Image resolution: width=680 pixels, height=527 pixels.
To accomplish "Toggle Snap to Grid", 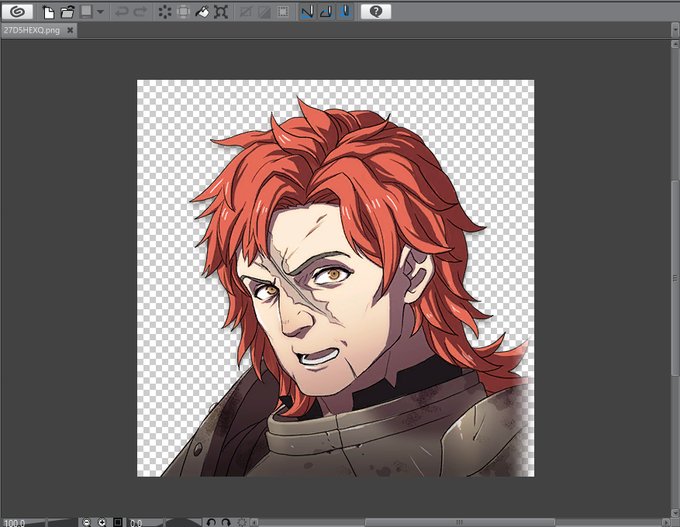I will 345,12.
